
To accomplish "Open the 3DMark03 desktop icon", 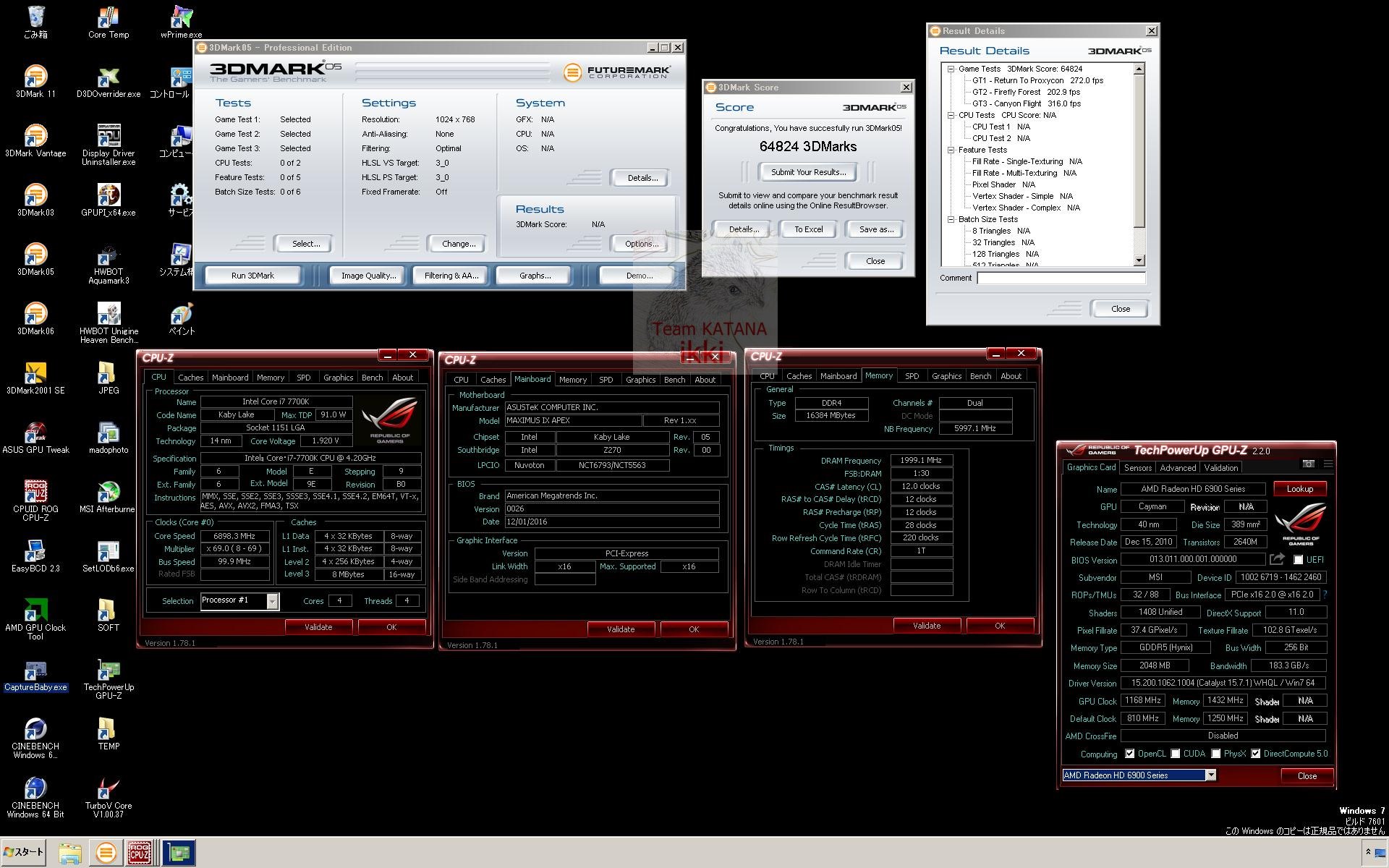I will coord(35,200).
